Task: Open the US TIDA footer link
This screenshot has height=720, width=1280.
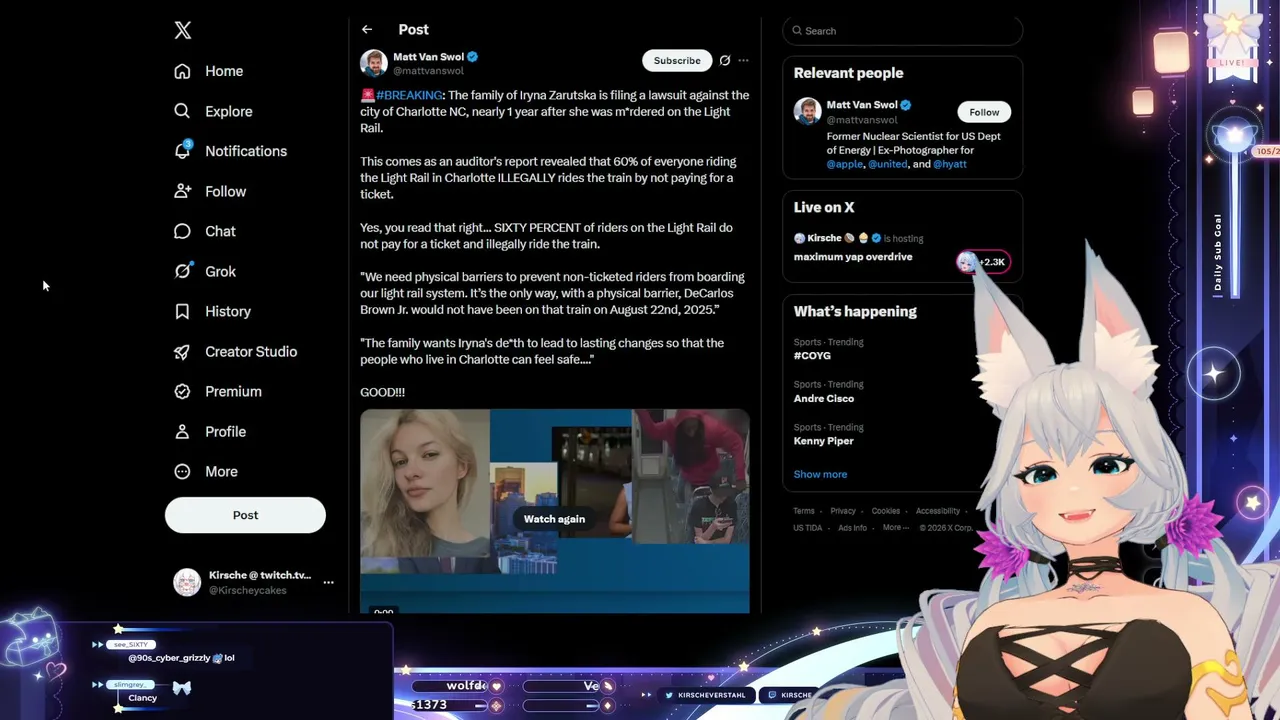Action: pyautogui.click(x=808, y=528)
